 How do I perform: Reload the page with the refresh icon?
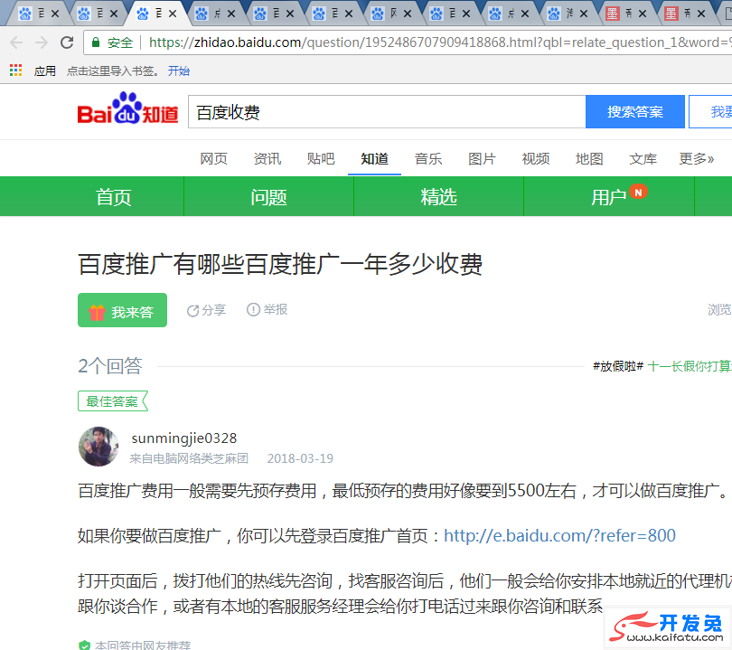[x=67, y=42]
